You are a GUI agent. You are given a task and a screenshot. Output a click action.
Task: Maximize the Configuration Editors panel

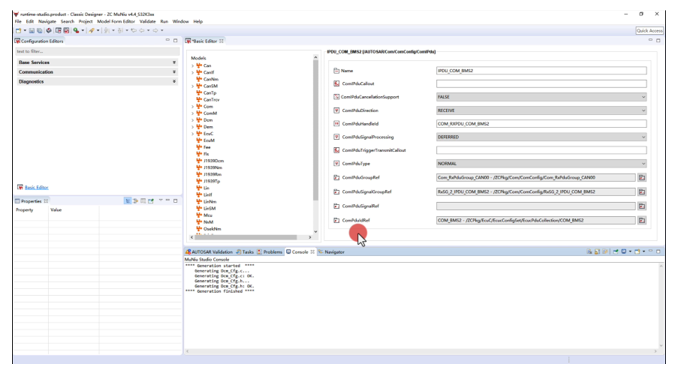175,40
